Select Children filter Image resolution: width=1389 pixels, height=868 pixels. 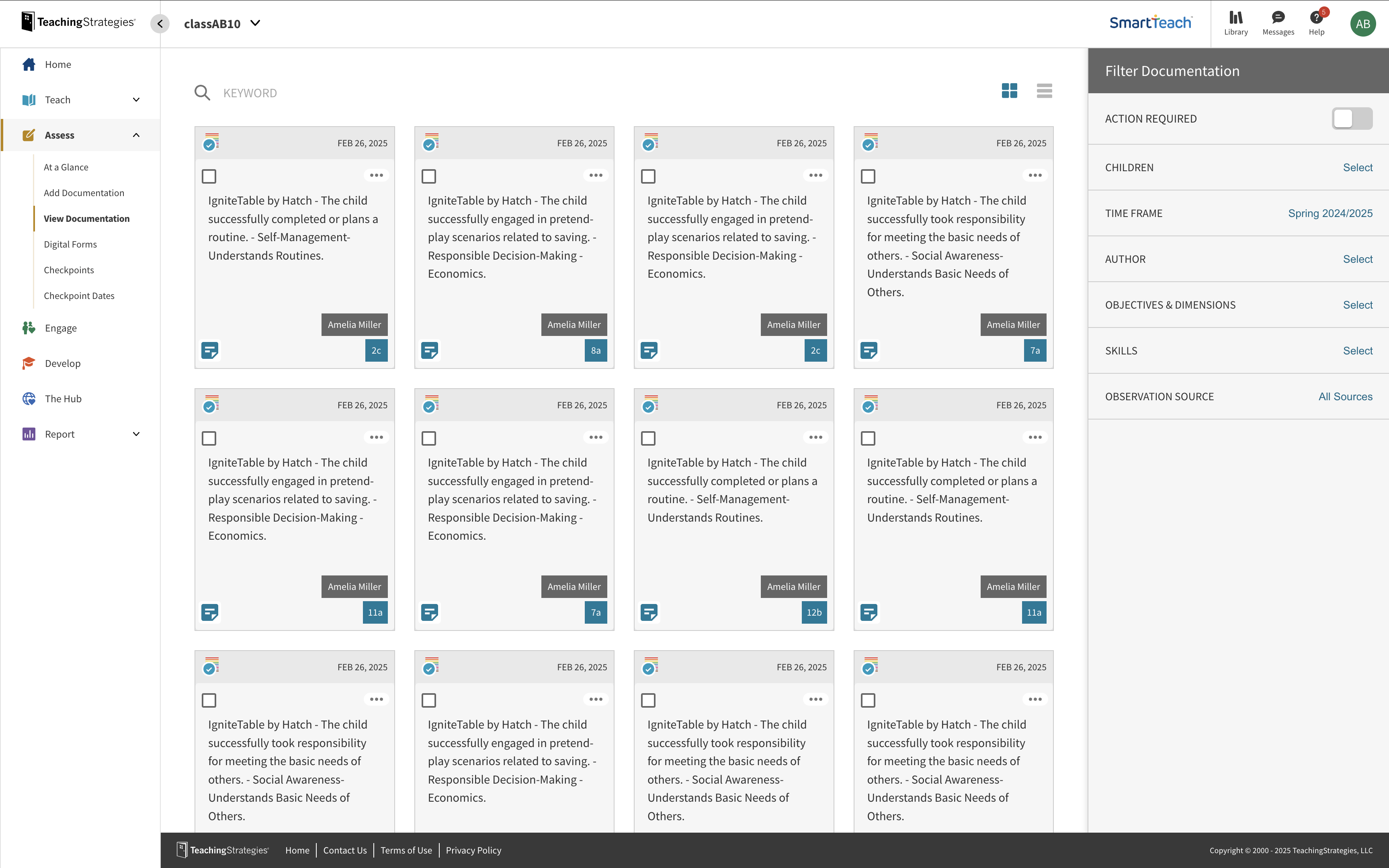(x=1357, y=168)
